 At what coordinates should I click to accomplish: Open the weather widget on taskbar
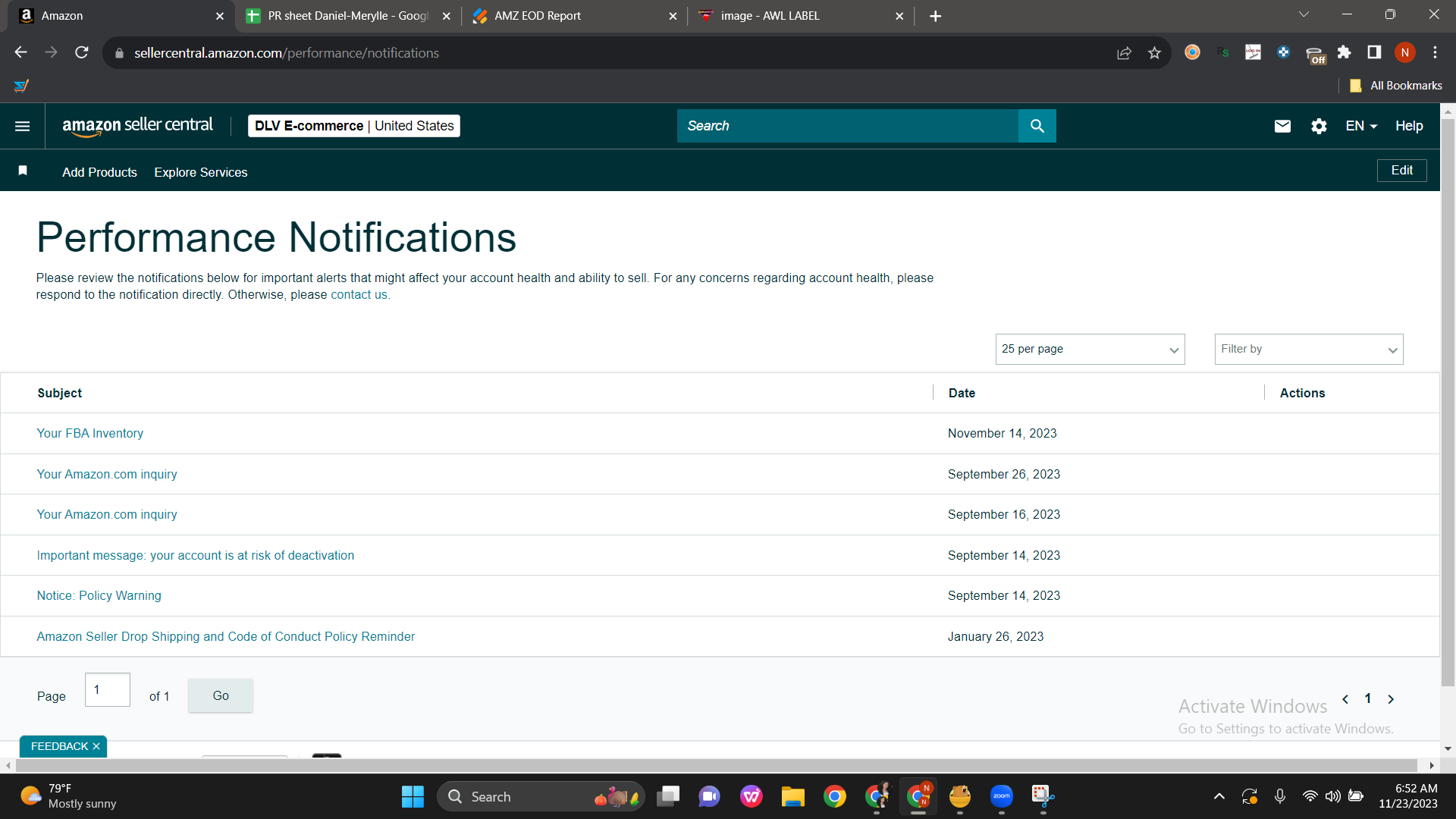[x=68, y=796]
